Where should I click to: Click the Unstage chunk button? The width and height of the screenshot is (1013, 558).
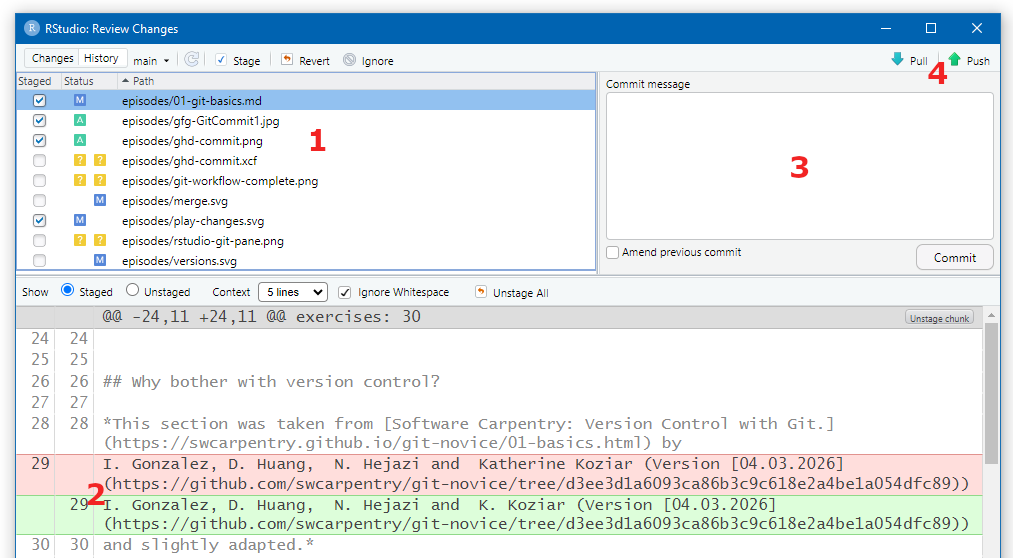point(939,318)
